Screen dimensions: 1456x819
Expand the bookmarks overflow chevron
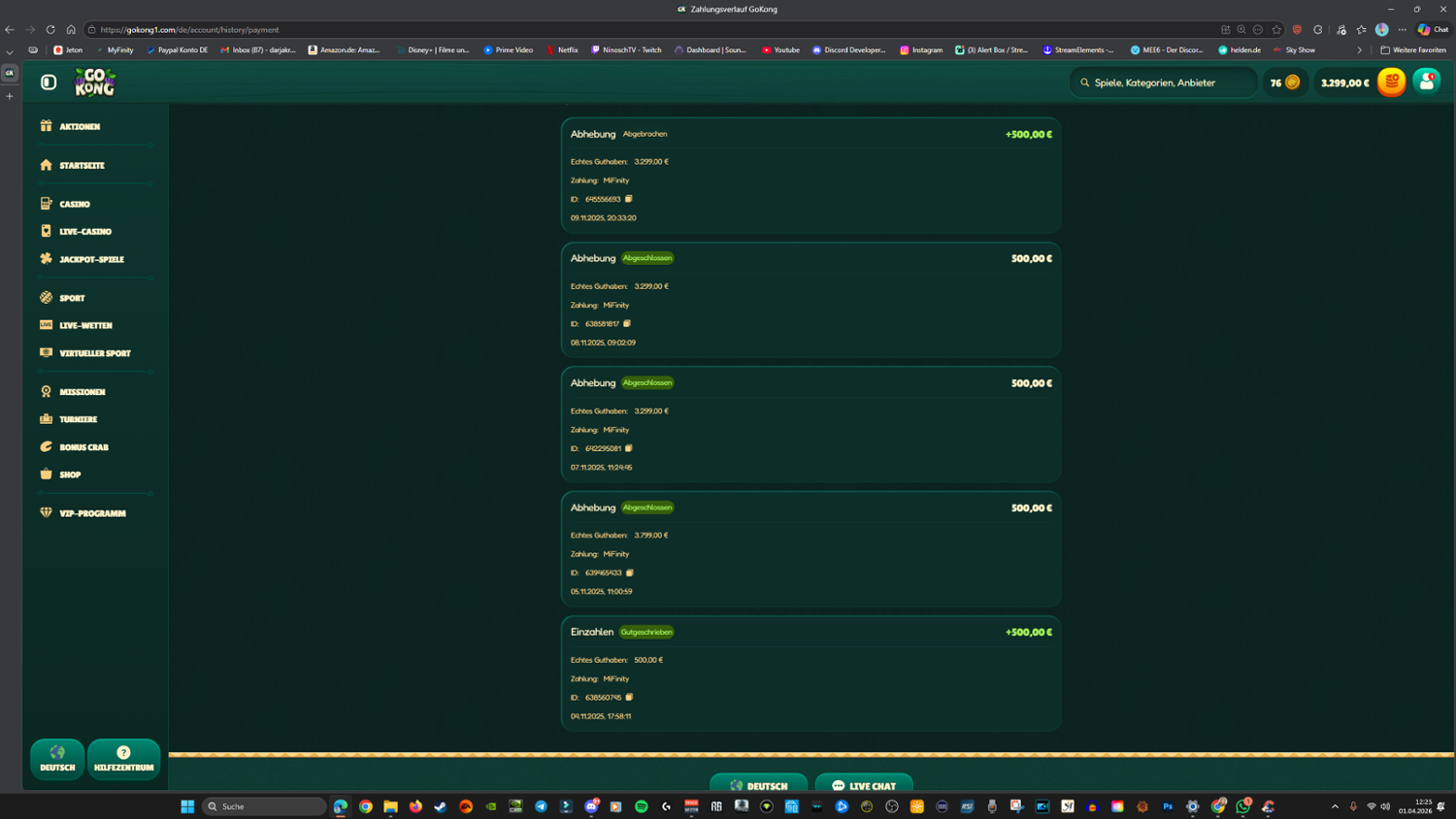[x=1359, y=50]
